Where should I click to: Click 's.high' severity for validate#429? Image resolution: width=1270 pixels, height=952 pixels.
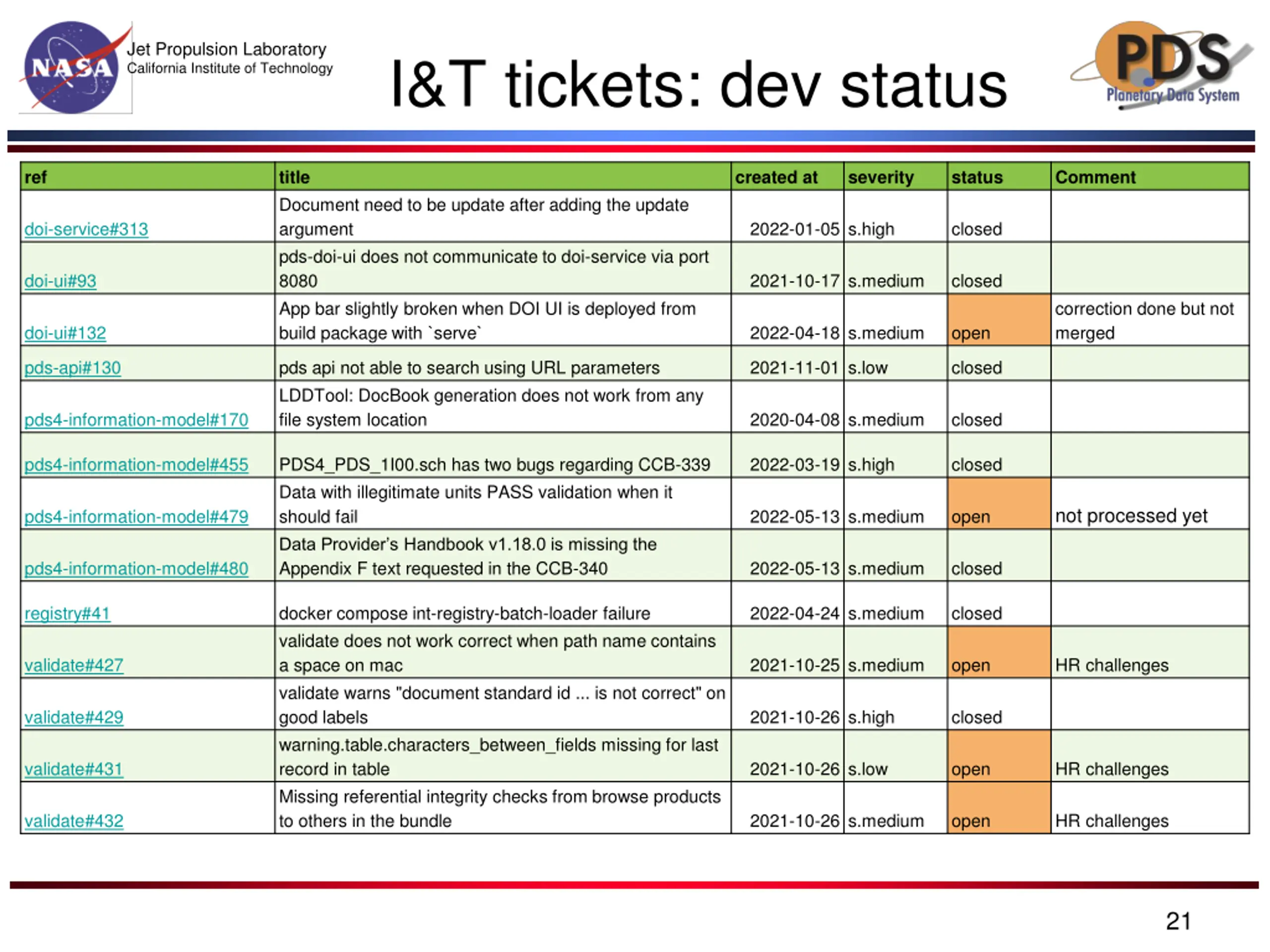[871, 716]
